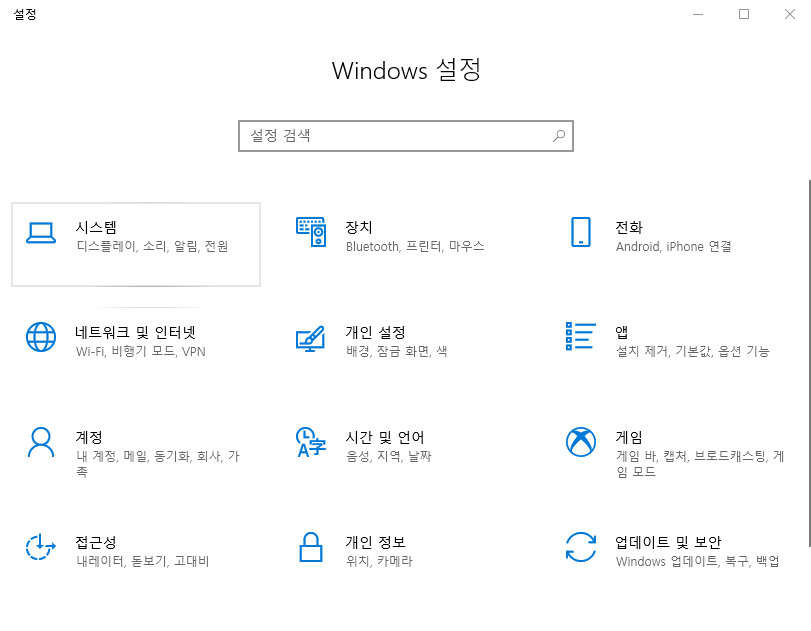
Task: Focus the 설정 검색 search field
Action: point(406,136)
